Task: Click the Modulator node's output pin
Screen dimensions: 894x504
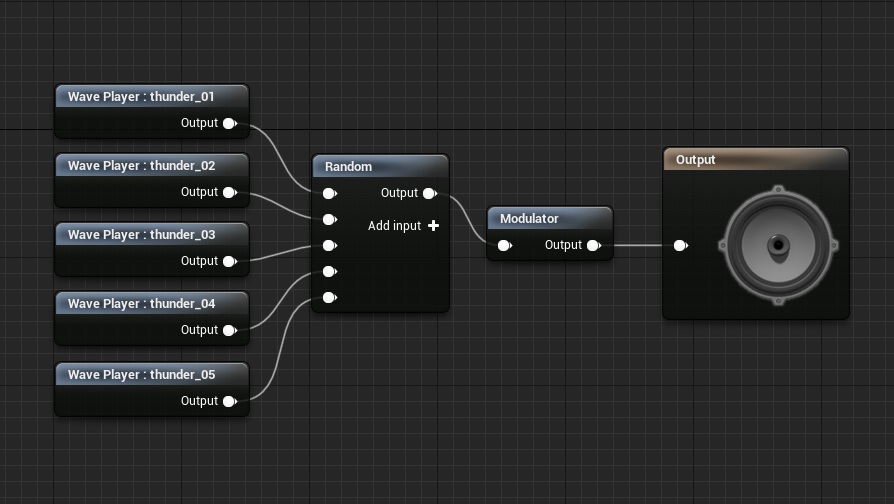Action: point(593,245)
